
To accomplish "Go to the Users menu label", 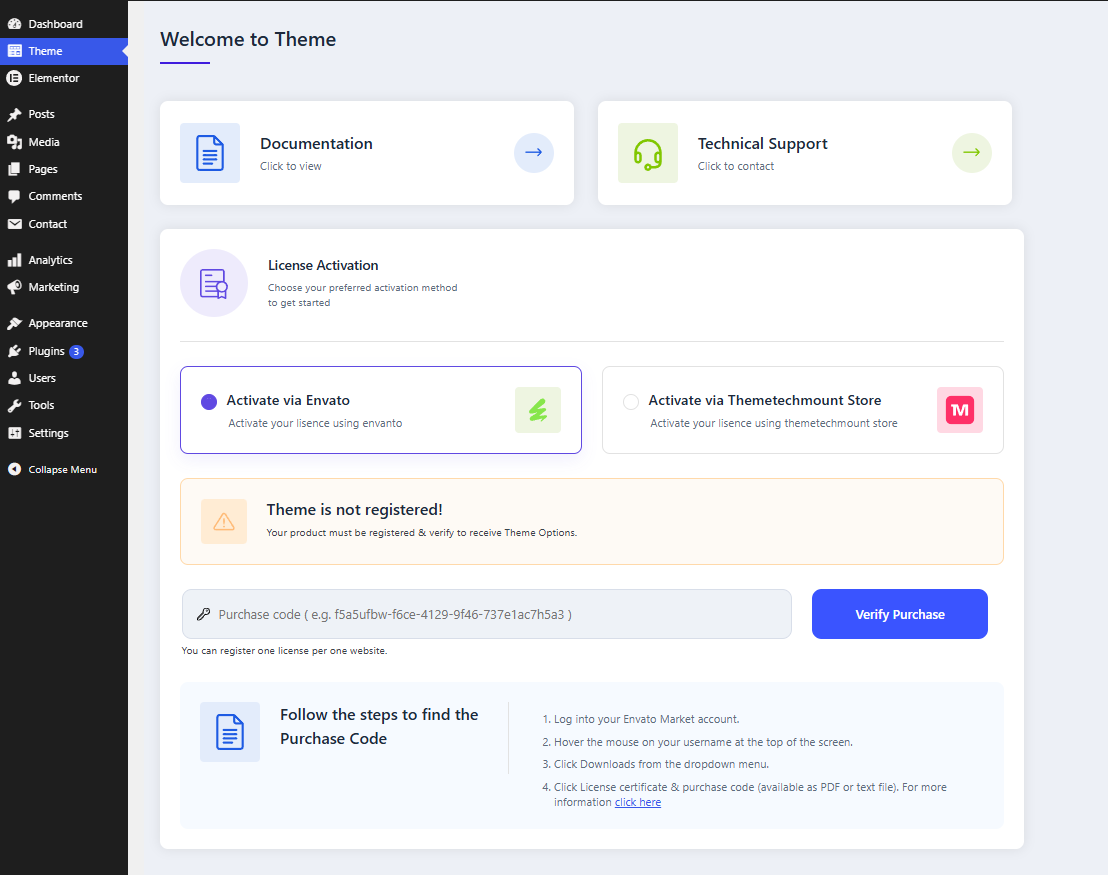I will pos(42,378).
